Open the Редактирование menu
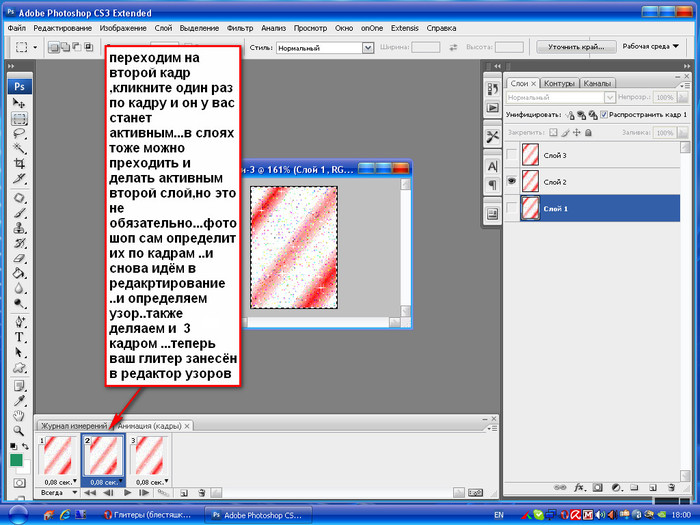This screenshot has width=700, height=525. tap(62, 28)
